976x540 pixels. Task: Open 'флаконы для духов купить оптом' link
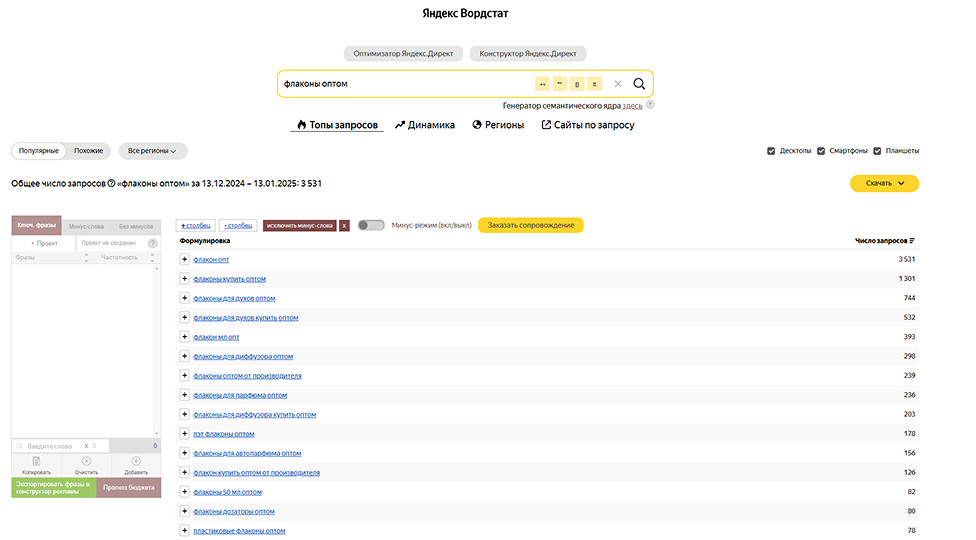point(246,318)
